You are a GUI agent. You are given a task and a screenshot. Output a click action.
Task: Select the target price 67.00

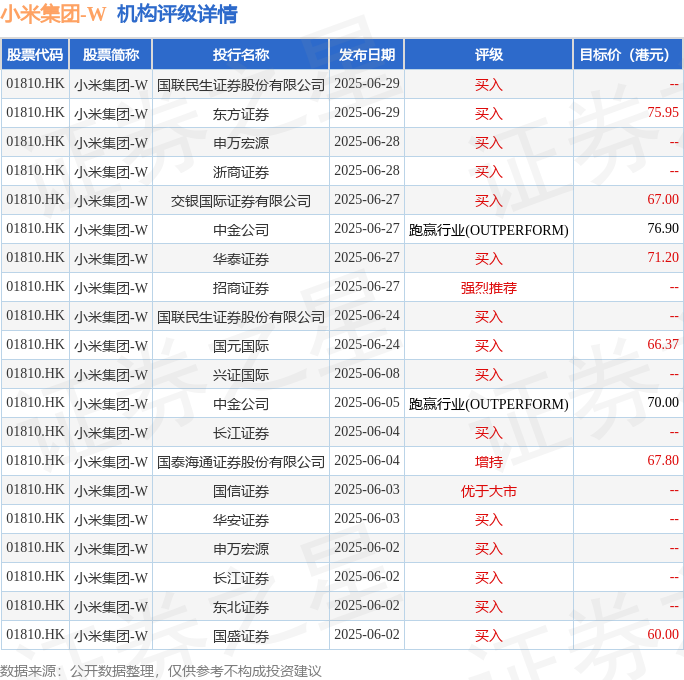[x=663, y=199]
